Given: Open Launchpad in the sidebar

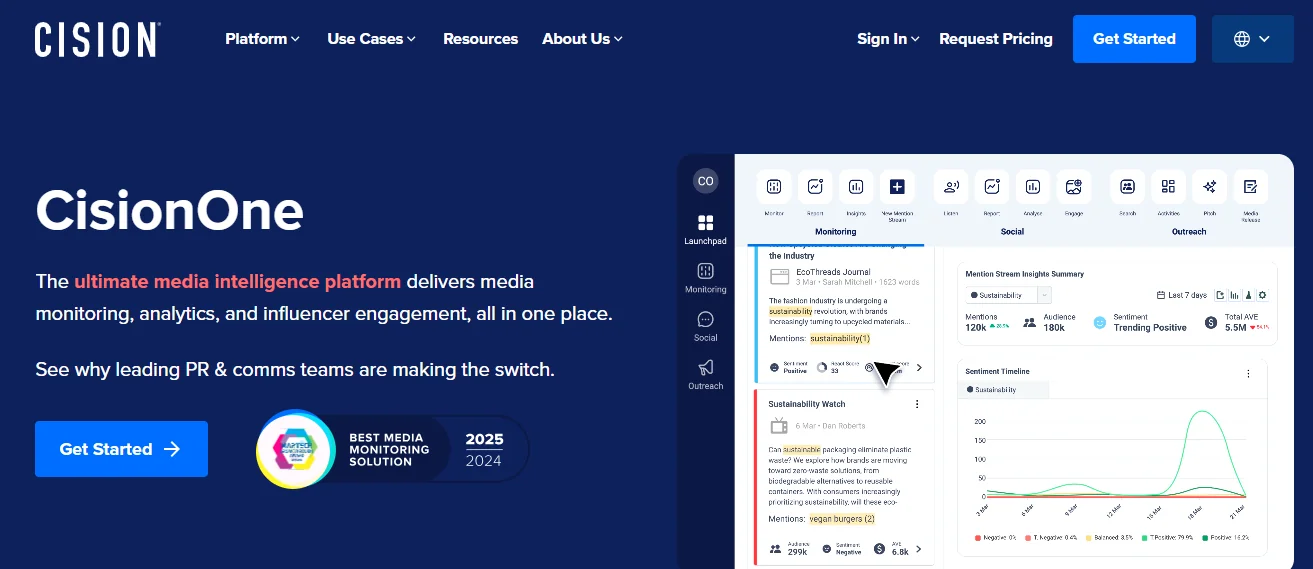Looking at the screenshot, I should [705, 229].
